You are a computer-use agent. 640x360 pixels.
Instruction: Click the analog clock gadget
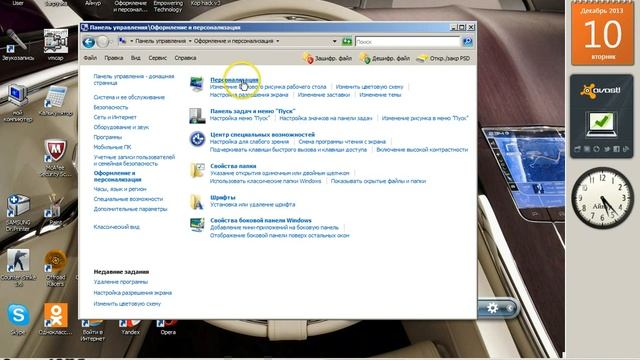click(602, 198)
